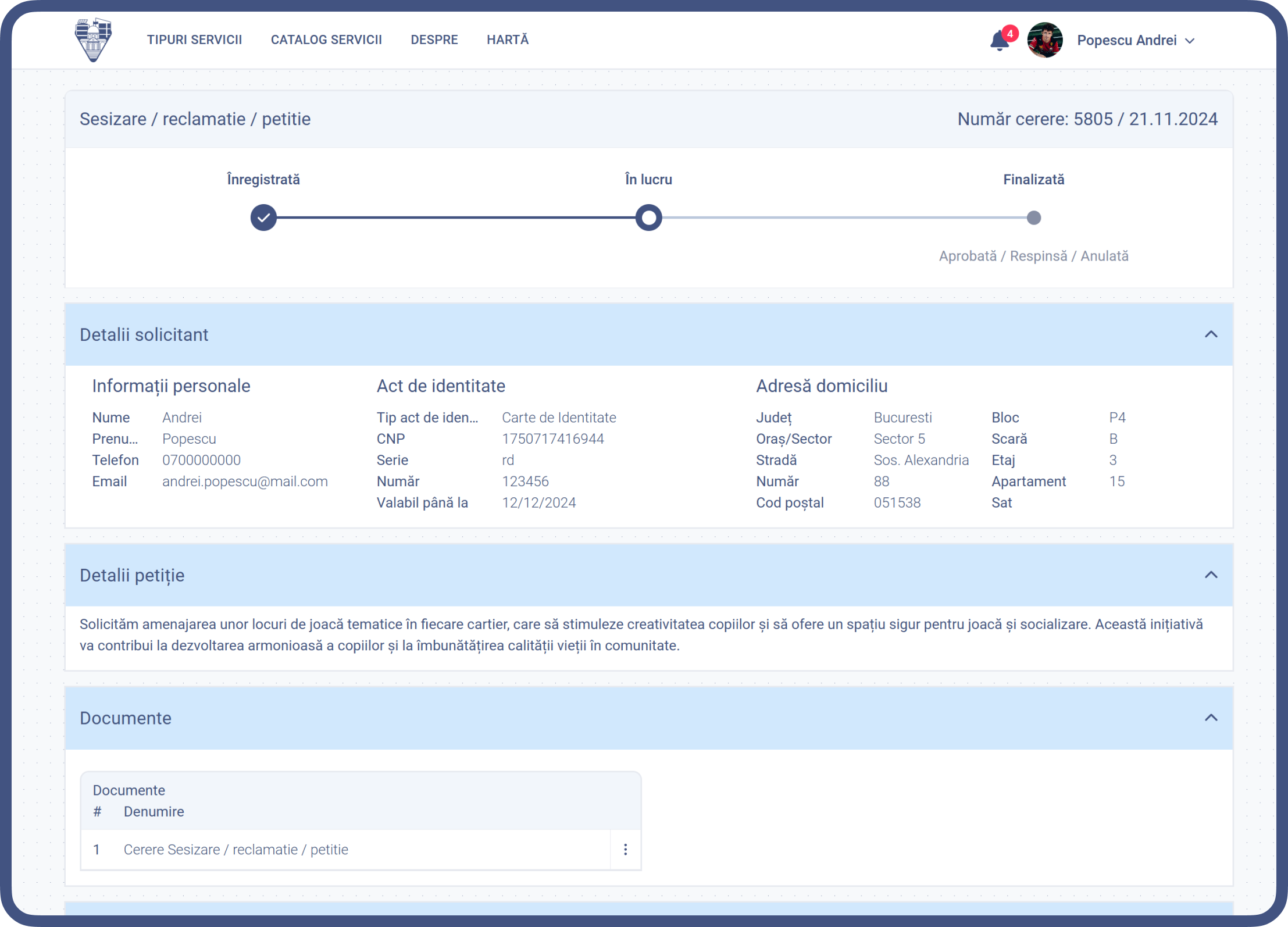
Task: Click the Carte de Identitate value
Action: [559, 418]
